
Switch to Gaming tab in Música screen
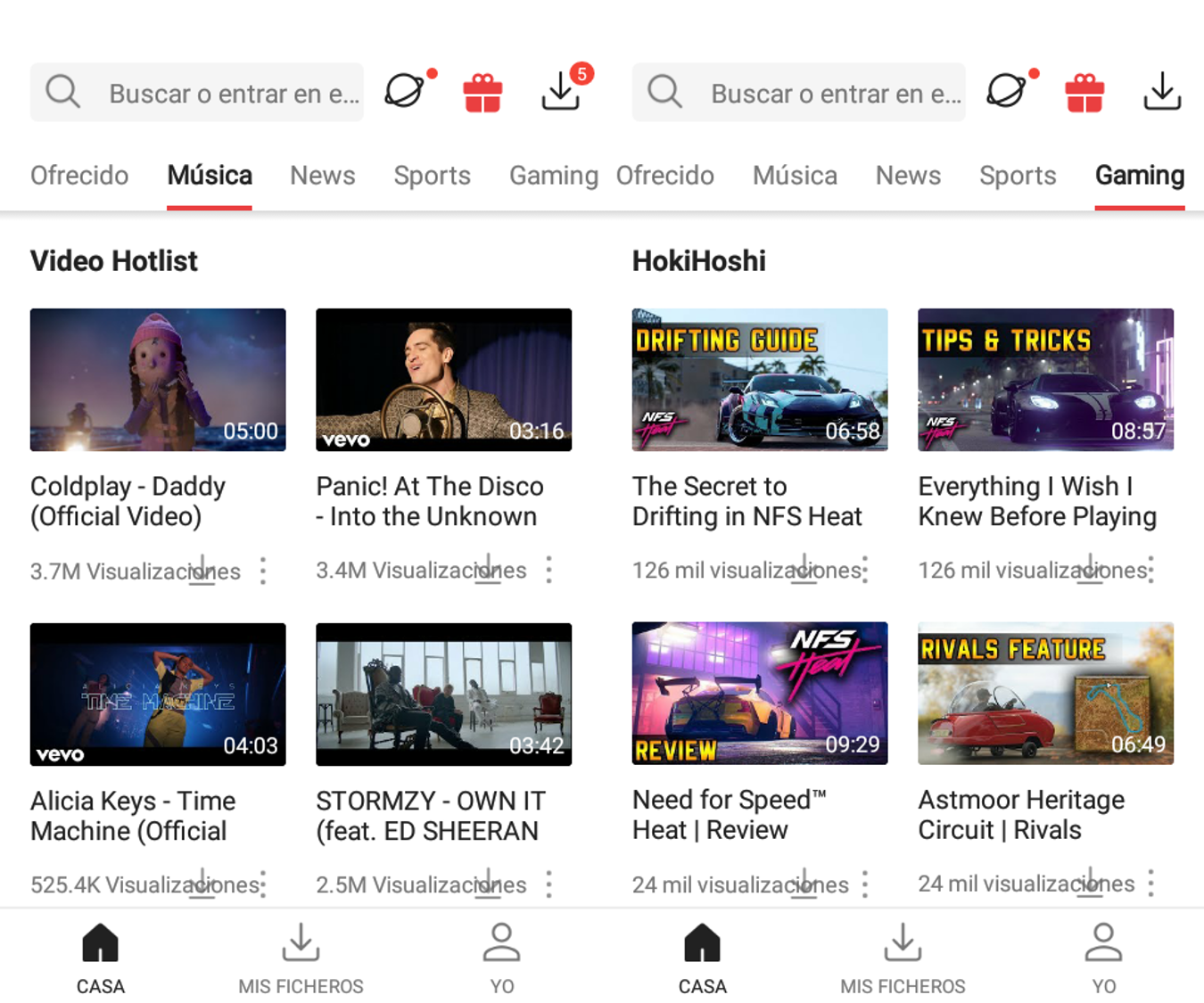pos(554,176)
